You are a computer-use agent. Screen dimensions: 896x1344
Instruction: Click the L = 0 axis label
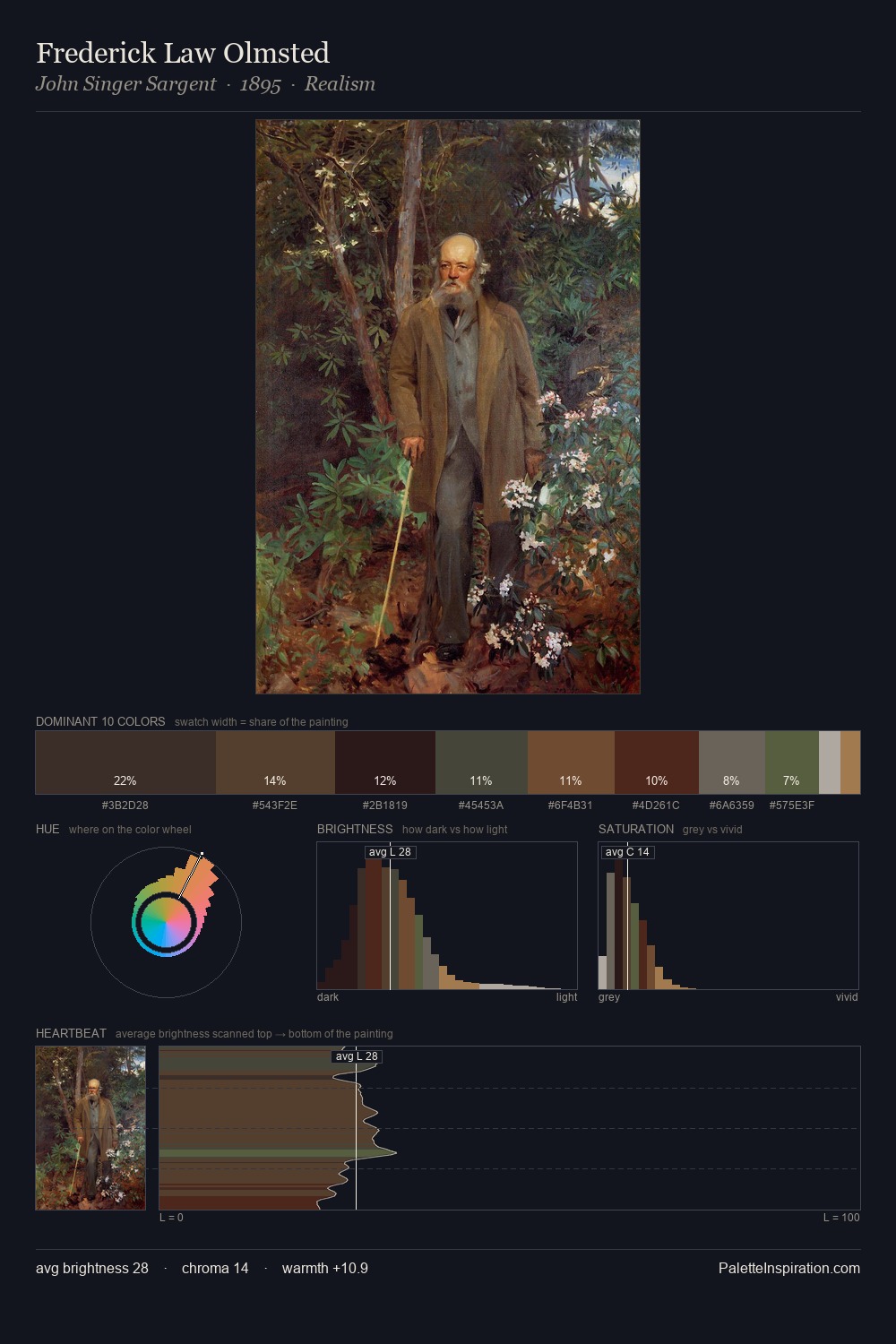(171, 1218)
